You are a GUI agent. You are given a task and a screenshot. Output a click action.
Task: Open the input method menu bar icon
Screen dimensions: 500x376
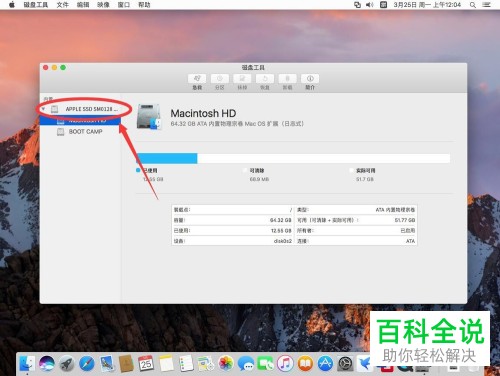[x=384, y=5]
